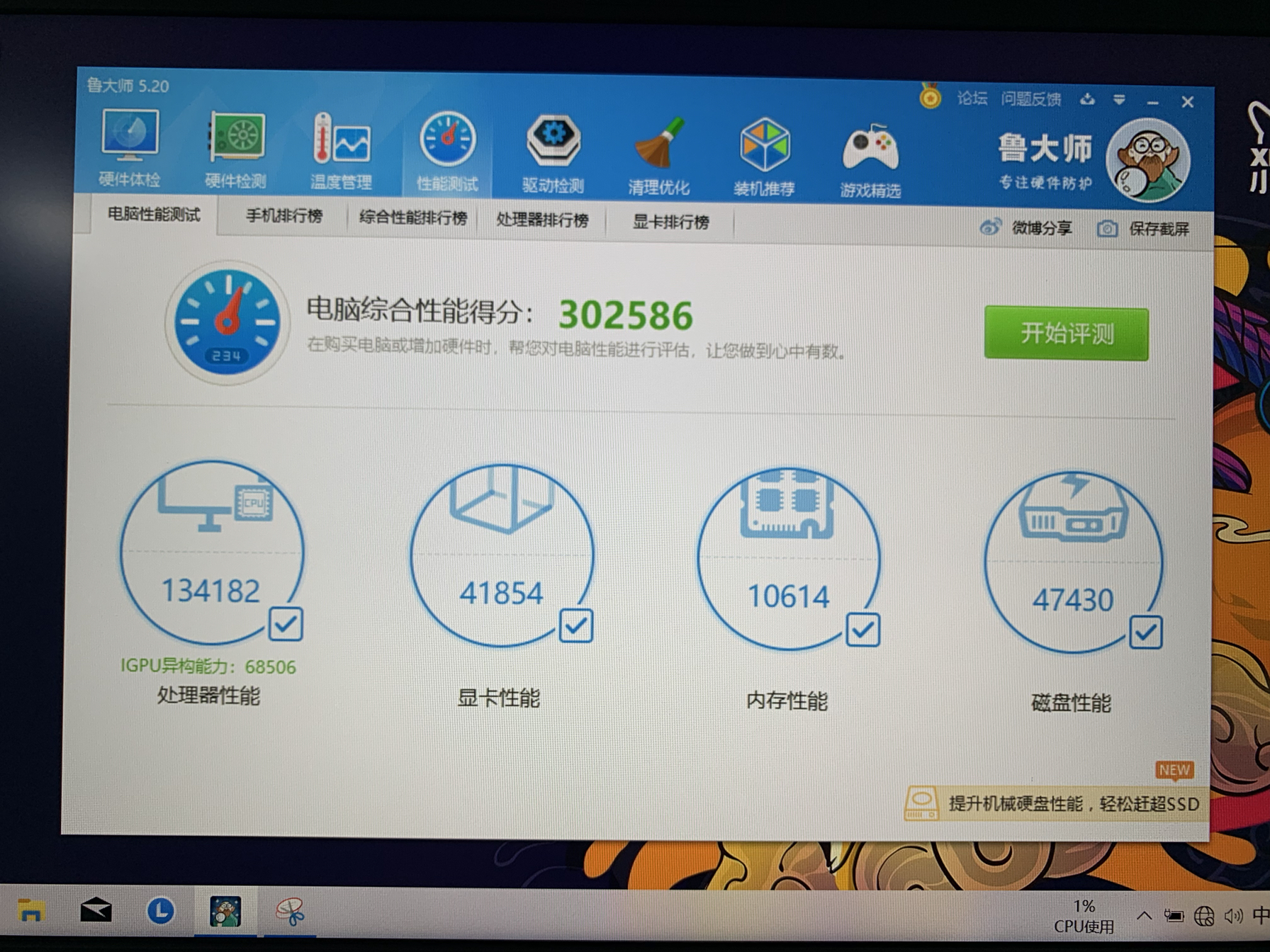Image resolution: width=1270 pixels, height=952 pixels.
Task: Open 装机推荐 build recommendation cube icon
Action: 764,157
